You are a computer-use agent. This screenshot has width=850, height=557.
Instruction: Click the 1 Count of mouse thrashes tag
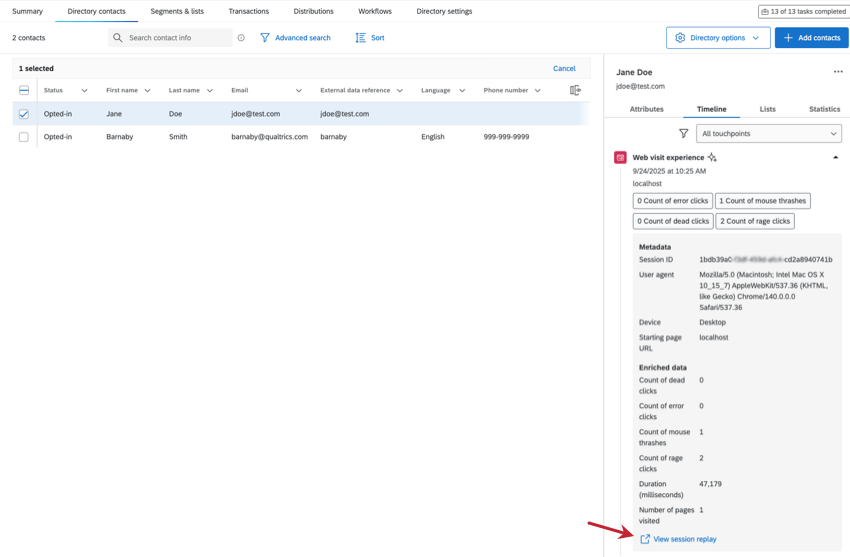click(x=763, y=200)
